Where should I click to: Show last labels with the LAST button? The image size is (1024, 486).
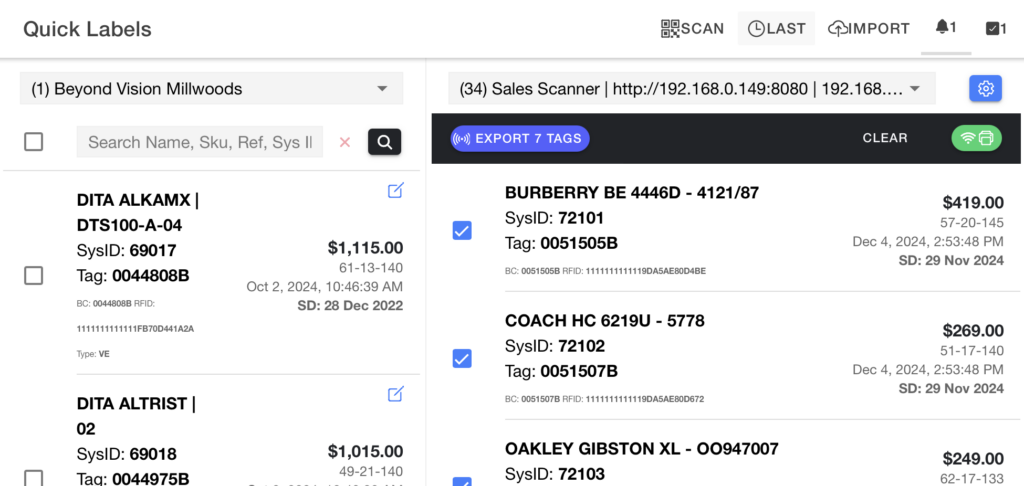coord(776,29)
